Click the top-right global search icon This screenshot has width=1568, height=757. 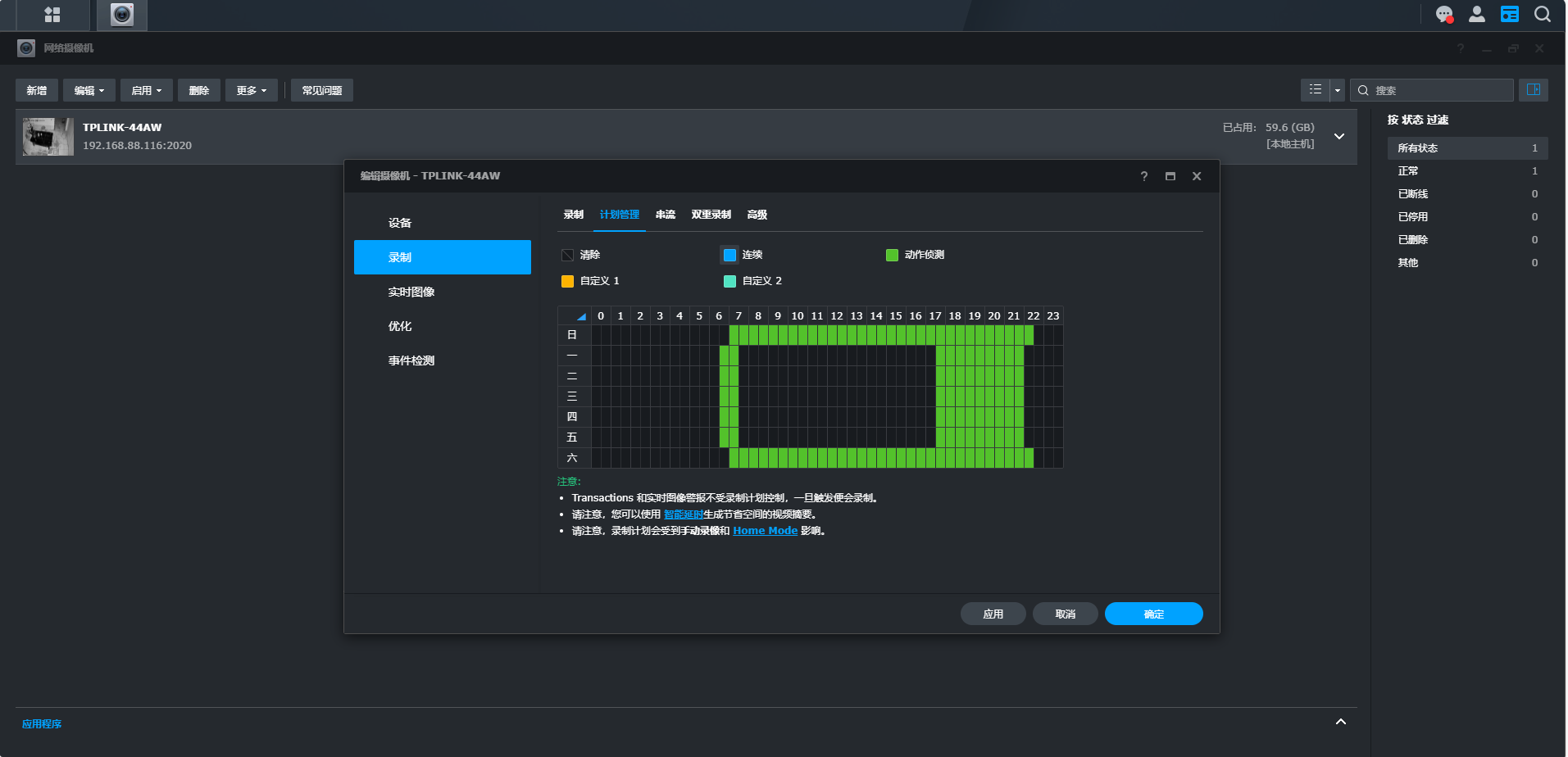click(1543, 15)
